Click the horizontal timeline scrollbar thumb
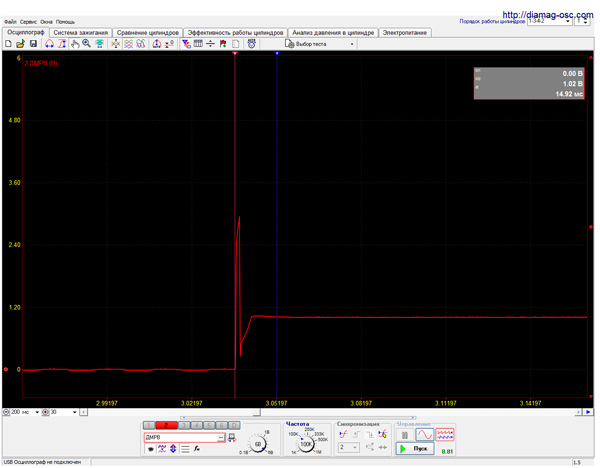Image resolution: width=600 pixels, height=468 pixels. [x=258, y=412]
